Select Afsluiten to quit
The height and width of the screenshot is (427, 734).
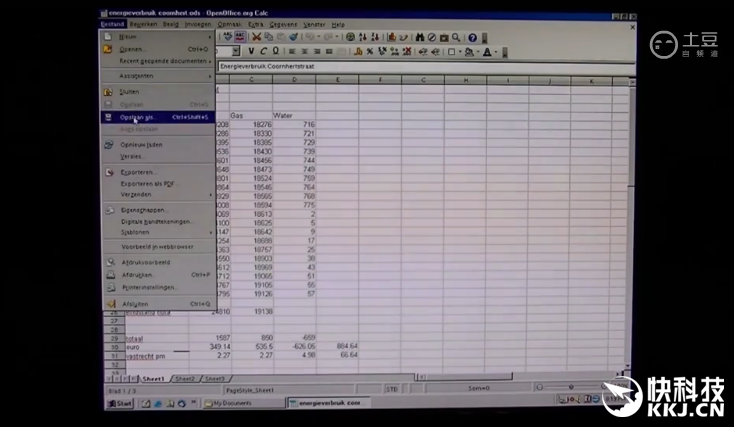[x=158, y=304]
